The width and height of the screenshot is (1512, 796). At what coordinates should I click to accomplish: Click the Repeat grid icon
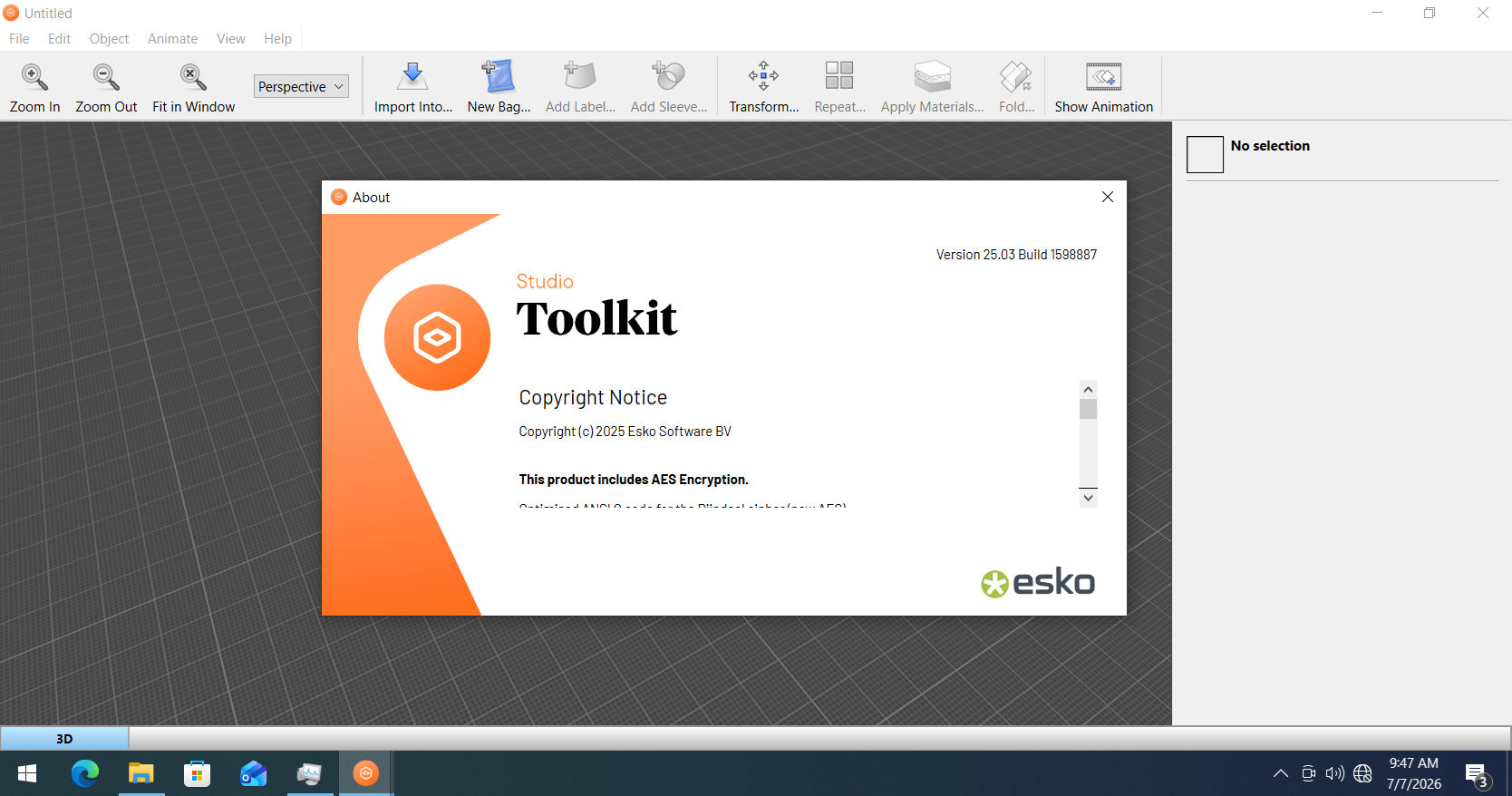[x=839, y=76]
